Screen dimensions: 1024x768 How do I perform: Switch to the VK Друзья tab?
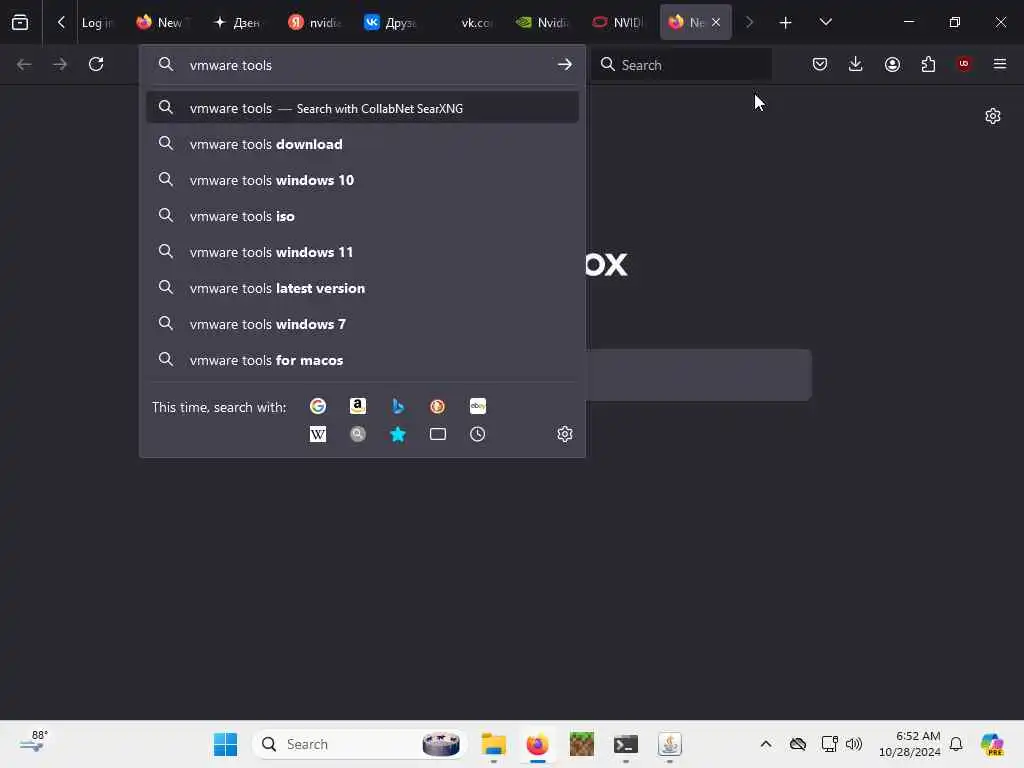390,22
